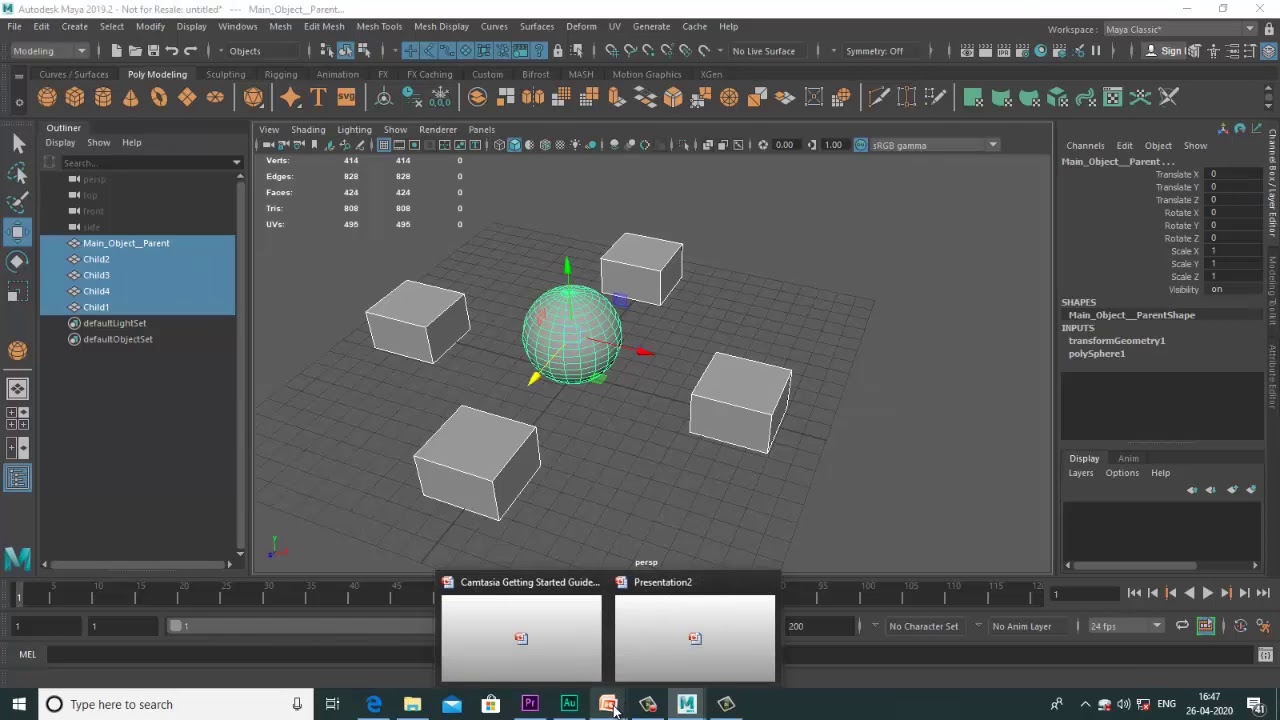Click the IPR render icon
Screen dimensions: 1280x720
[x=1004, y=51]
